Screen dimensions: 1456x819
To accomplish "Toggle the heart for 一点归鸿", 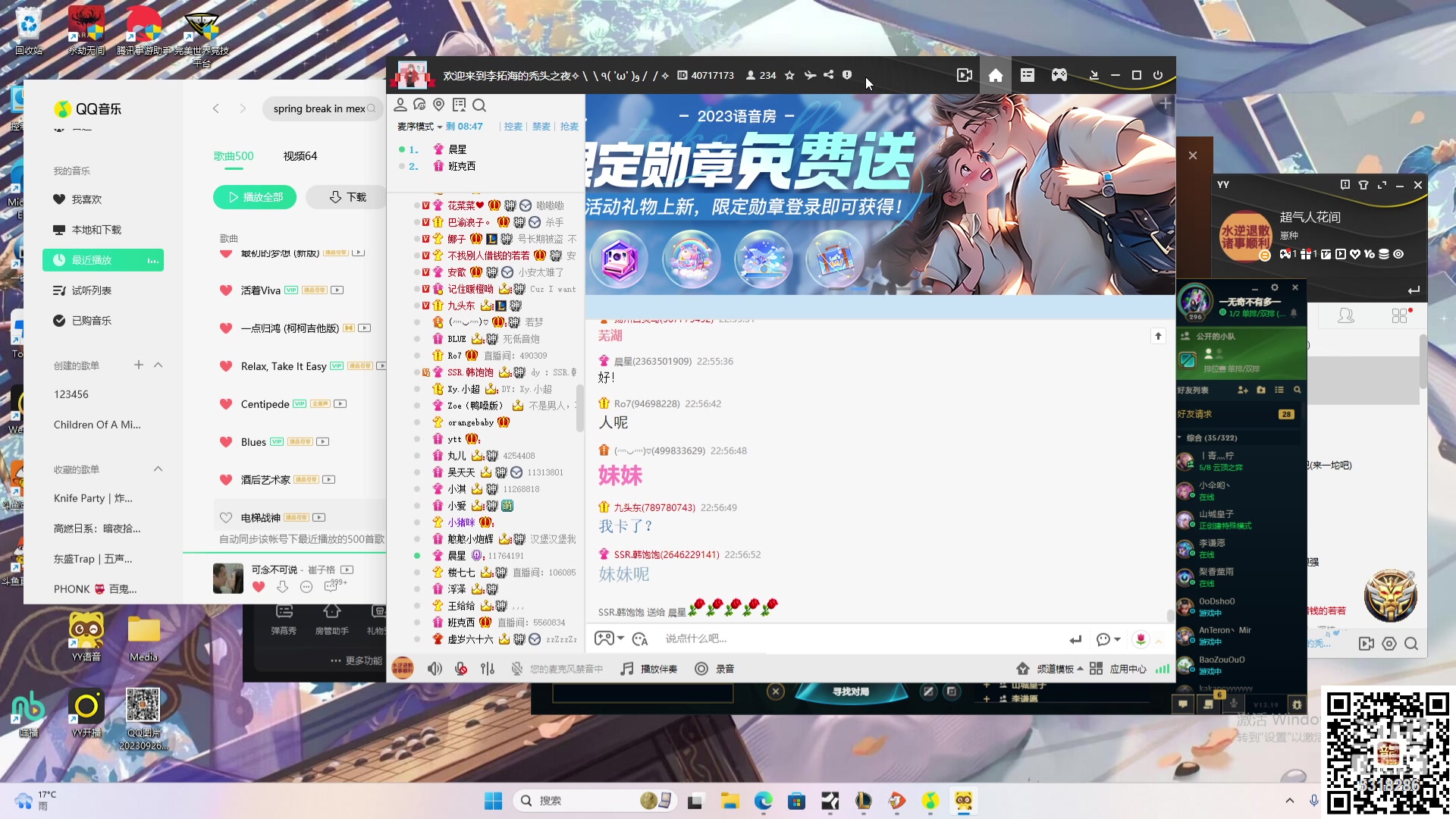I will tap(225, 328).
